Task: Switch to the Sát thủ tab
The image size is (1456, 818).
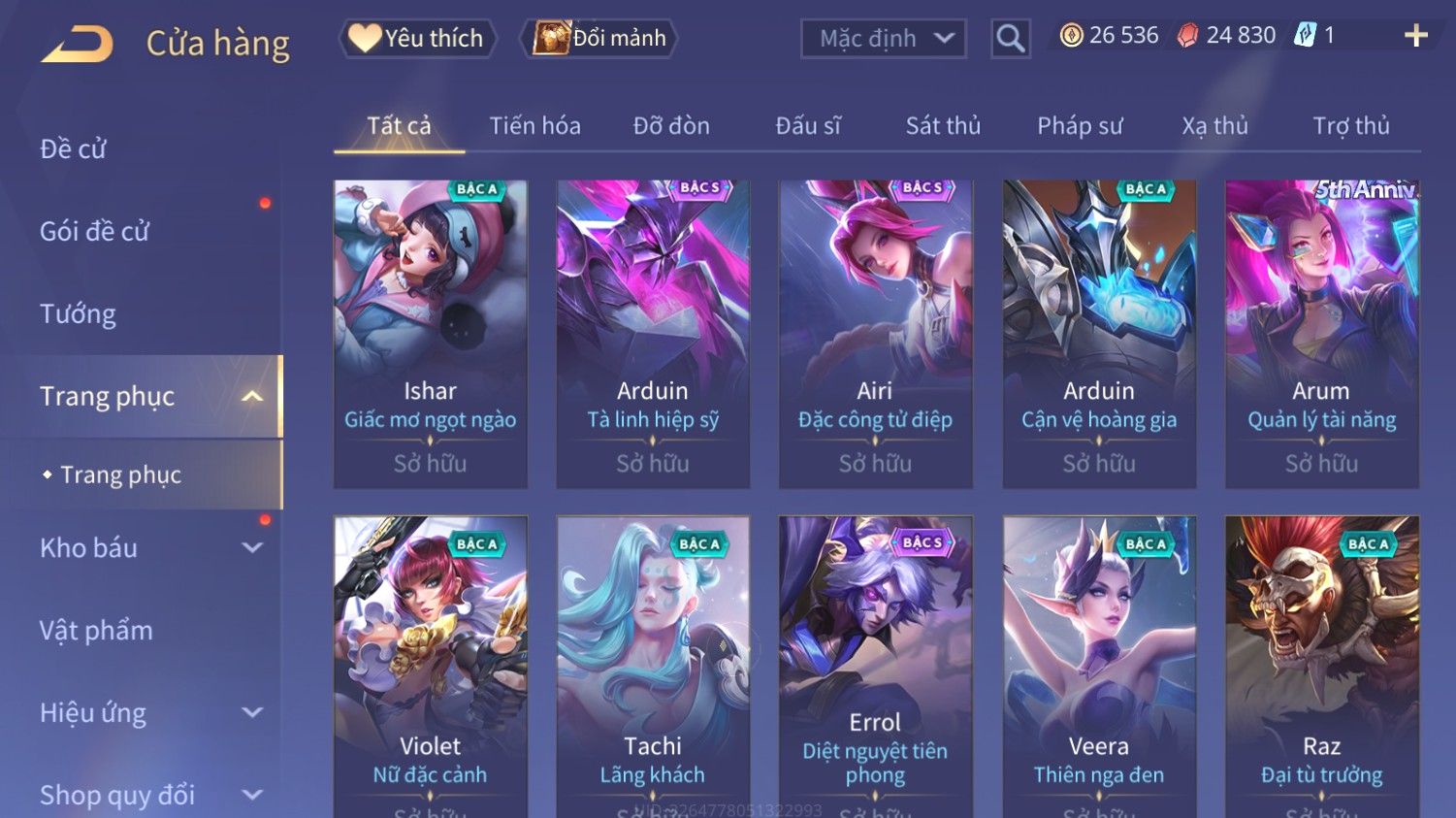Action: (x=943, y=126)
